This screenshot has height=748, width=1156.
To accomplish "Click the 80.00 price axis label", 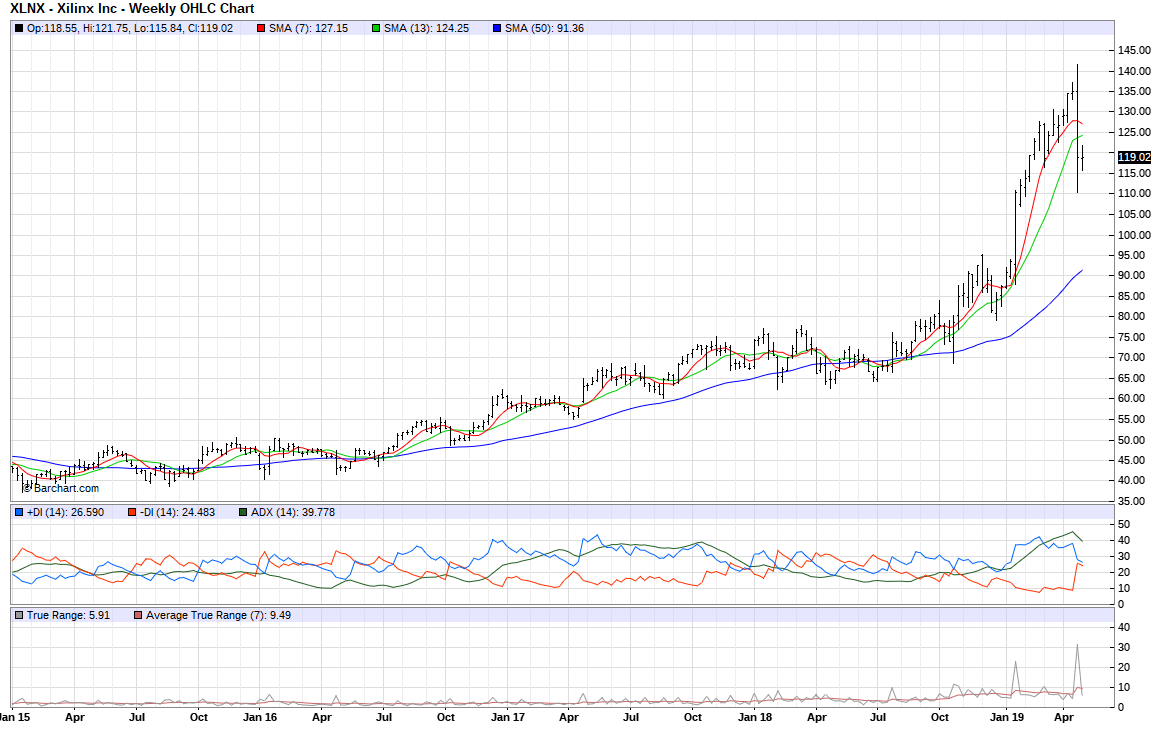I will coord(1132,317).
